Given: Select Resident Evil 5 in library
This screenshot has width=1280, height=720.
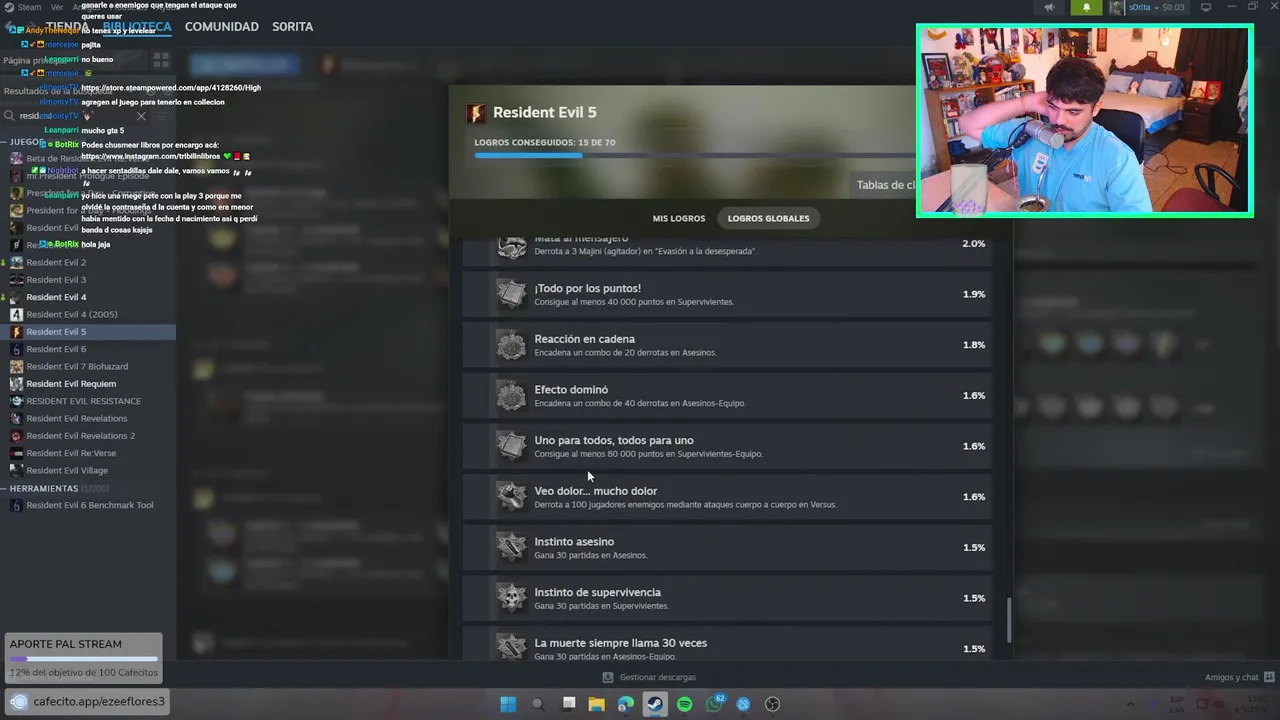Looking at the screenshot, I should click(x=88, y=332).
